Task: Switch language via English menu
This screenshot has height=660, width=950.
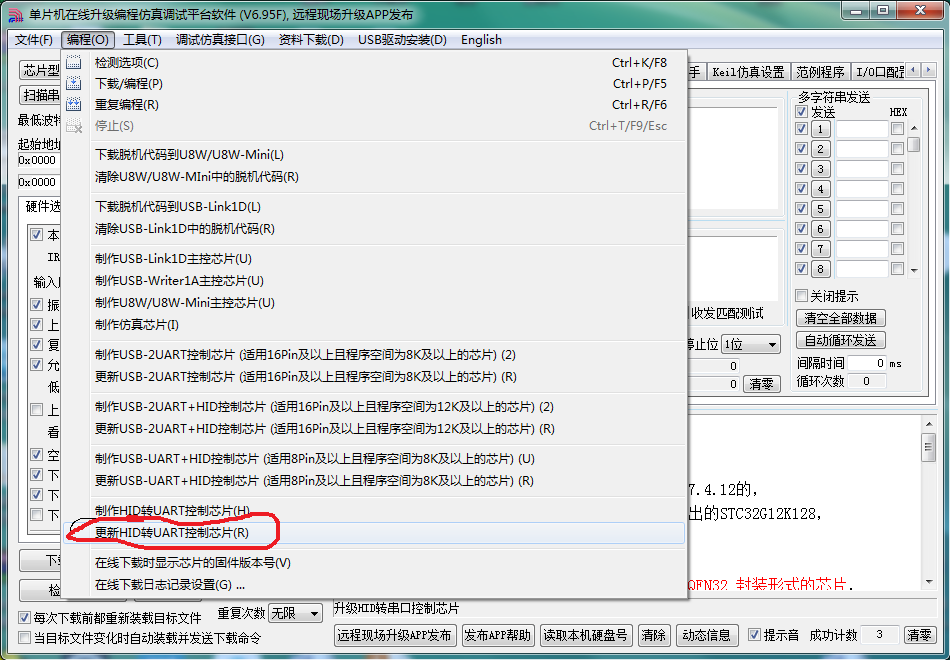Action: click(482, 40)
